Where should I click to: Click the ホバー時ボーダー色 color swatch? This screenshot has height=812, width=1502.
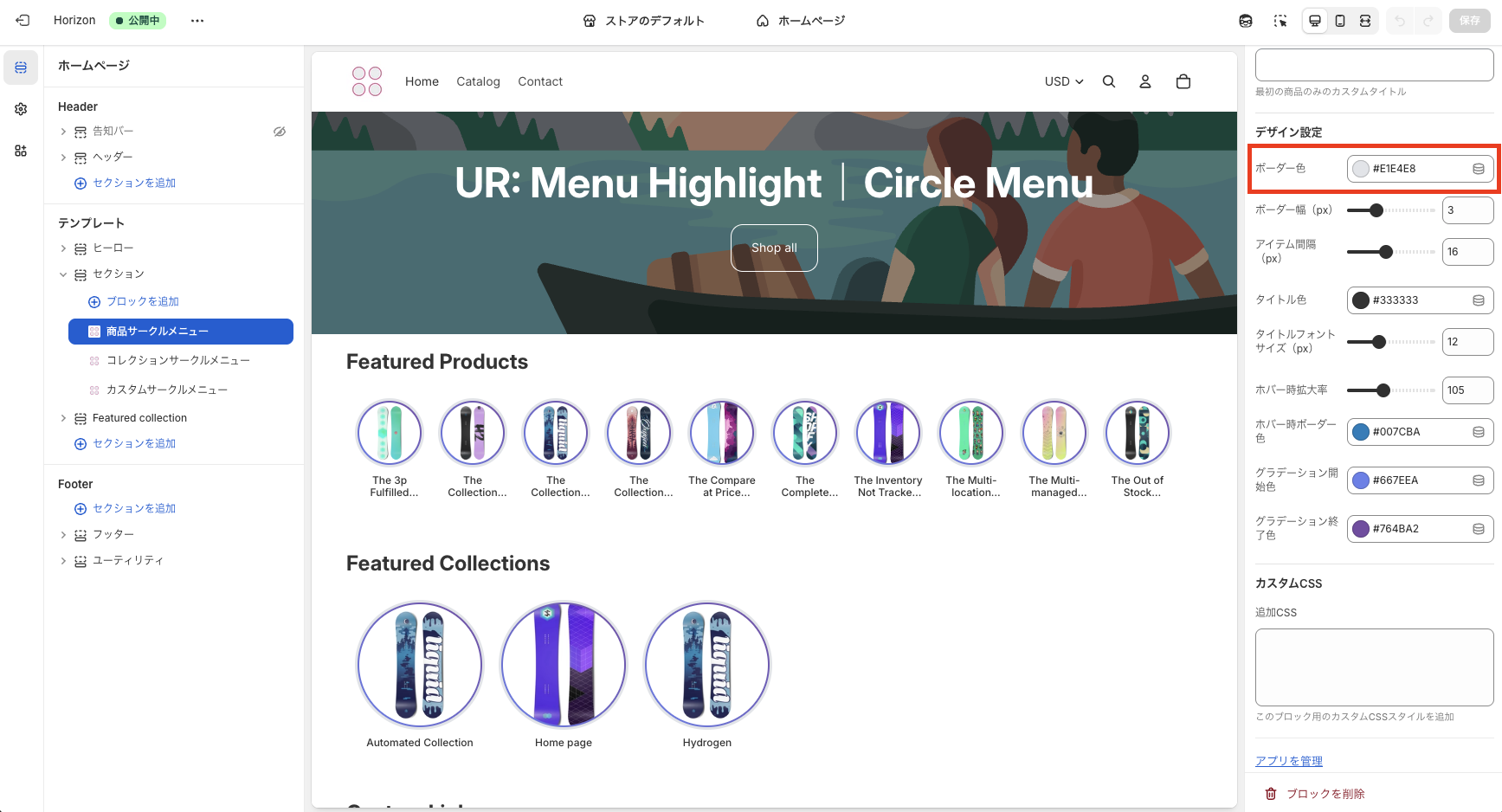pos(1361,432)
